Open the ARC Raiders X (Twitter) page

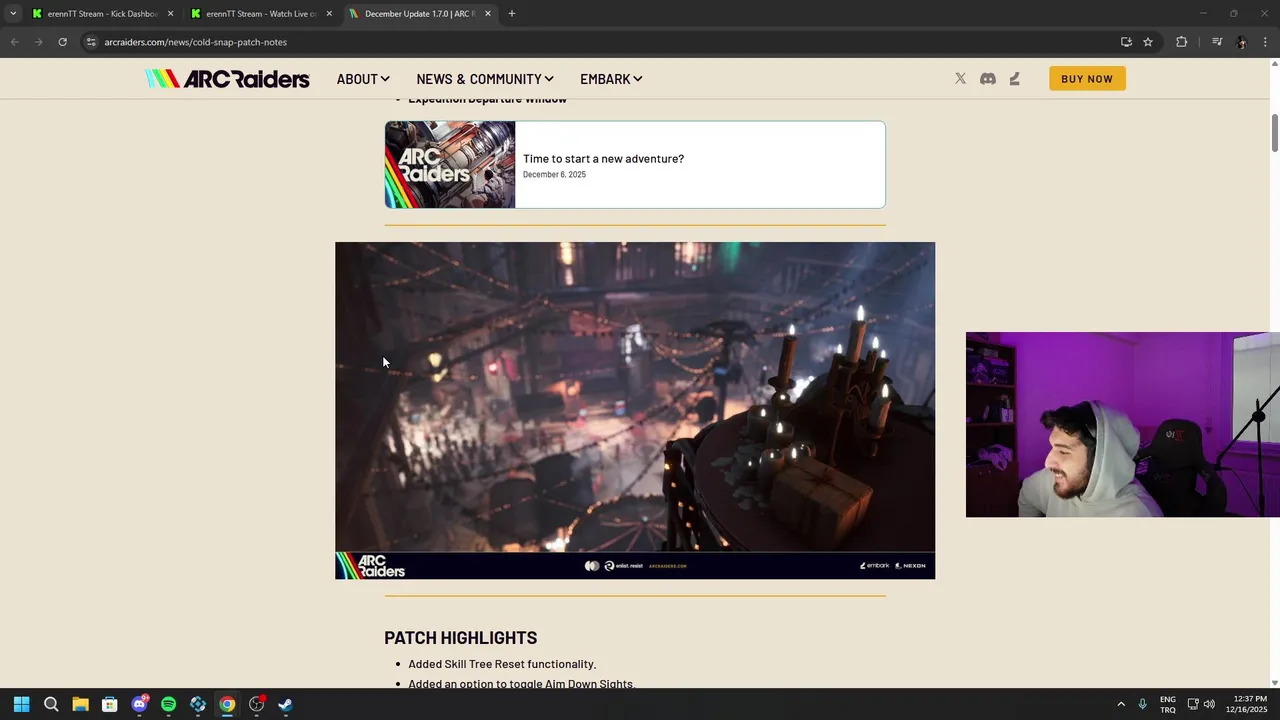[960, 79]
